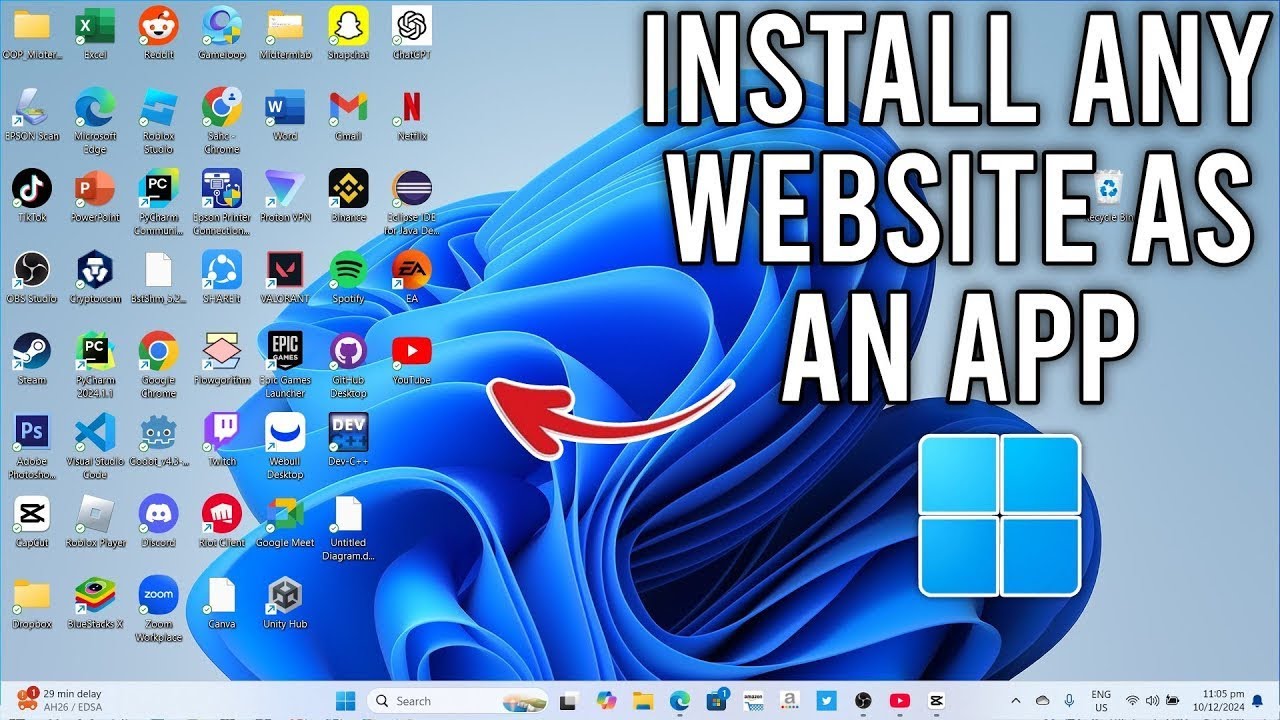Open the Godot desktop shortcut
The width and height of the screenshot is (1280, 720).
click(158, 438)
